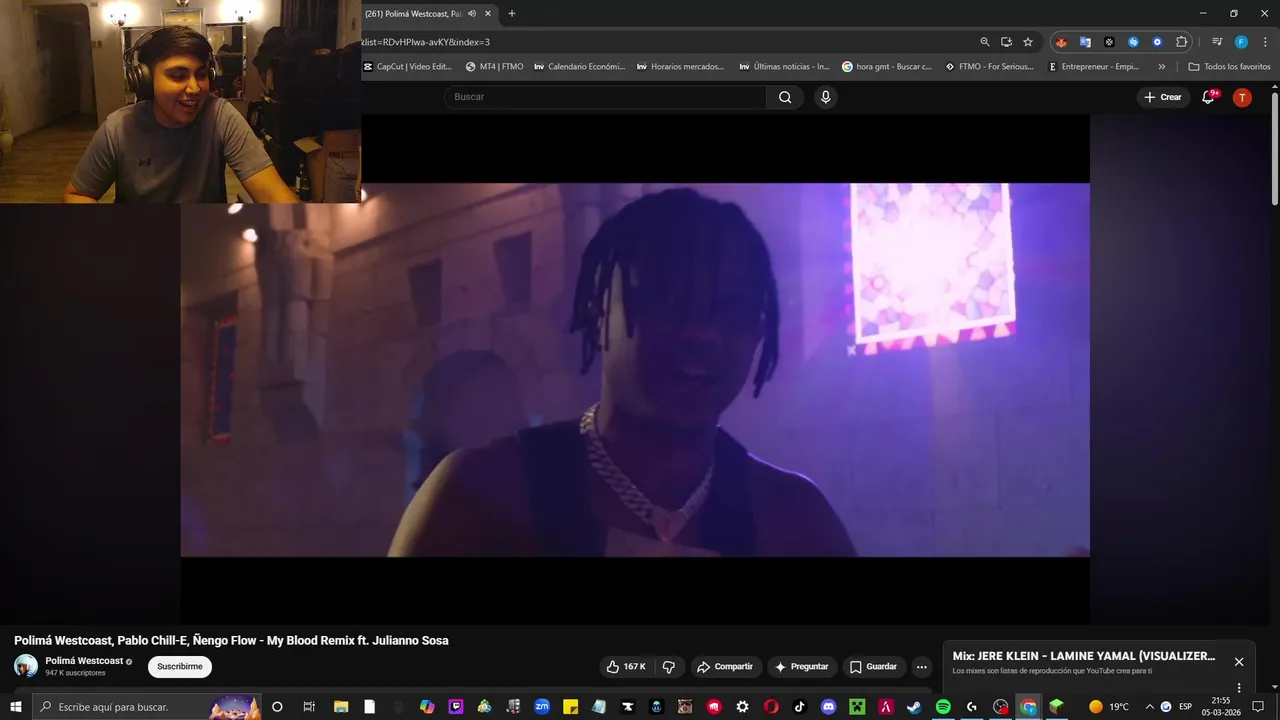Open the MetaMask fox extension
The width and height of the screenshot is (1280, 720).
pos(1061,42)
